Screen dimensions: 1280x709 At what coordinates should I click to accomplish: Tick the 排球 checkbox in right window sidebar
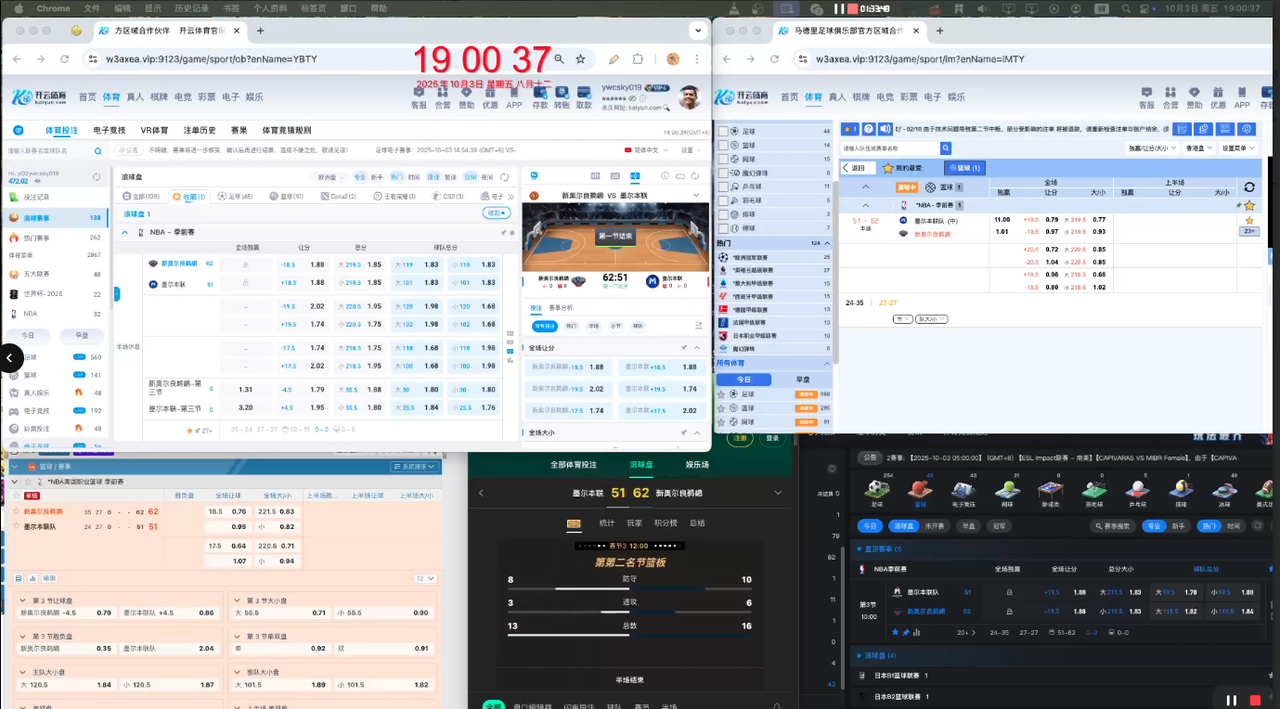(724, 214)
